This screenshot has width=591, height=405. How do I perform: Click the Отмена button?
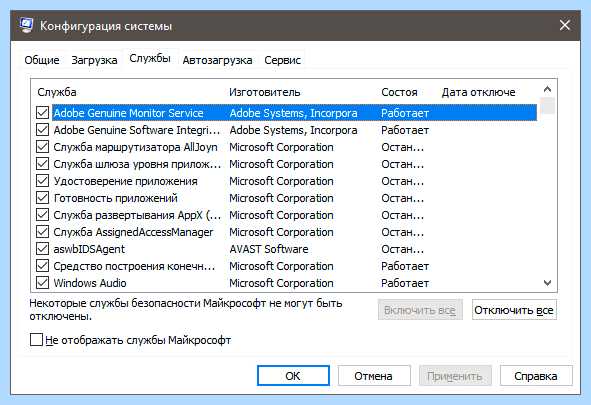pyautogui.click(x=374, y=376)
